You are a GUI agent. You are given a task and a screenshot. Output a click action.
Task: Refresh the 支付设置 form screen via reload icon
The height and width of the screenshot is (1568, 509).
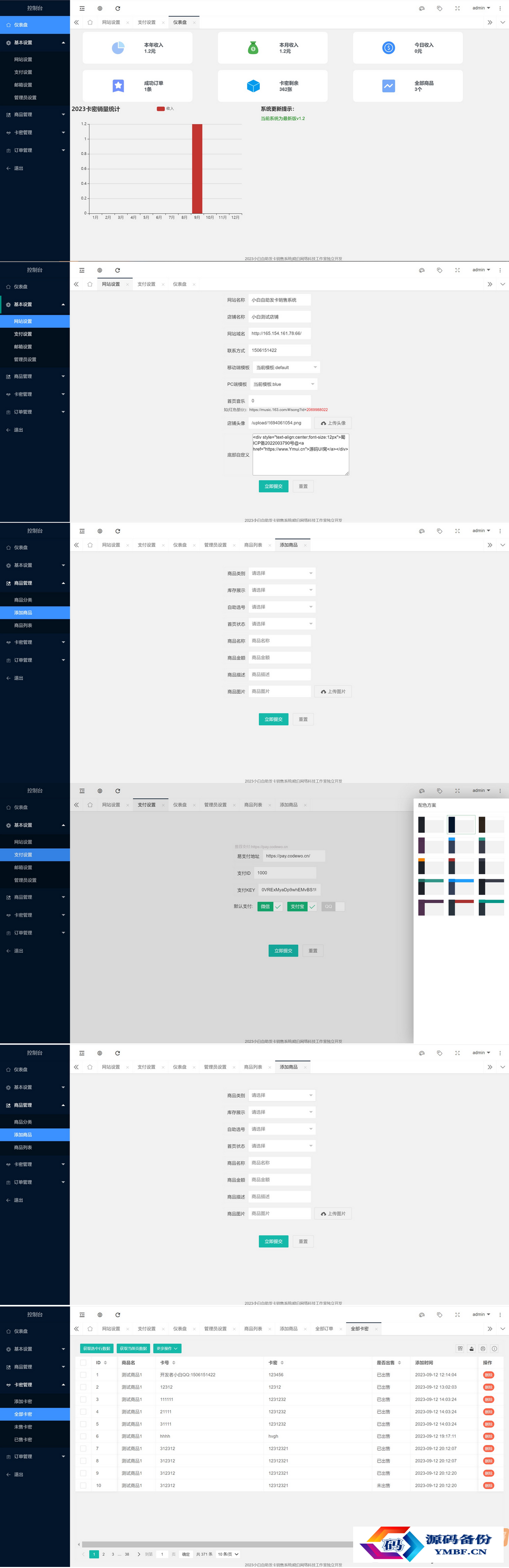(117, 791)
